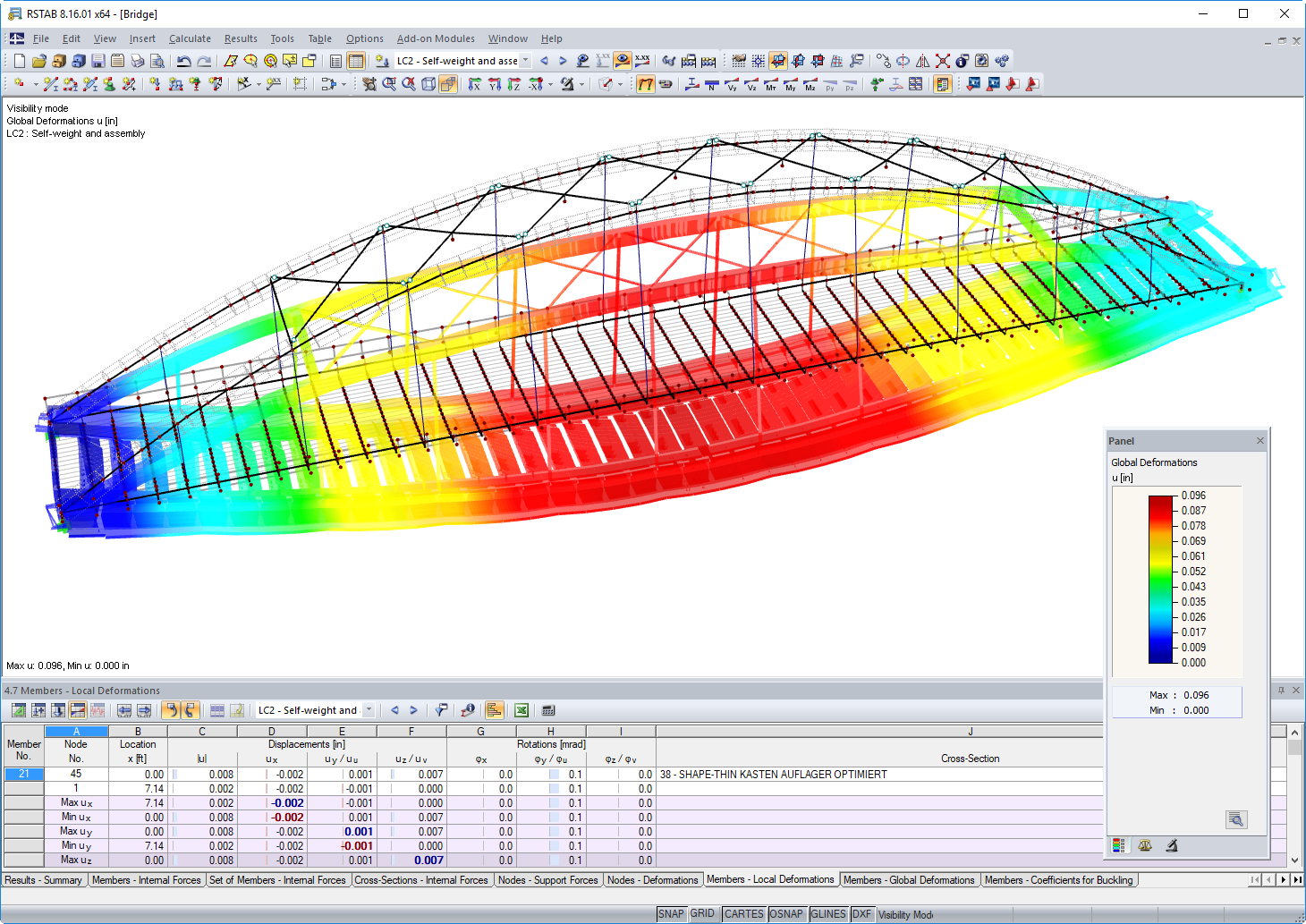Create a new model

(x=19, y=60)
